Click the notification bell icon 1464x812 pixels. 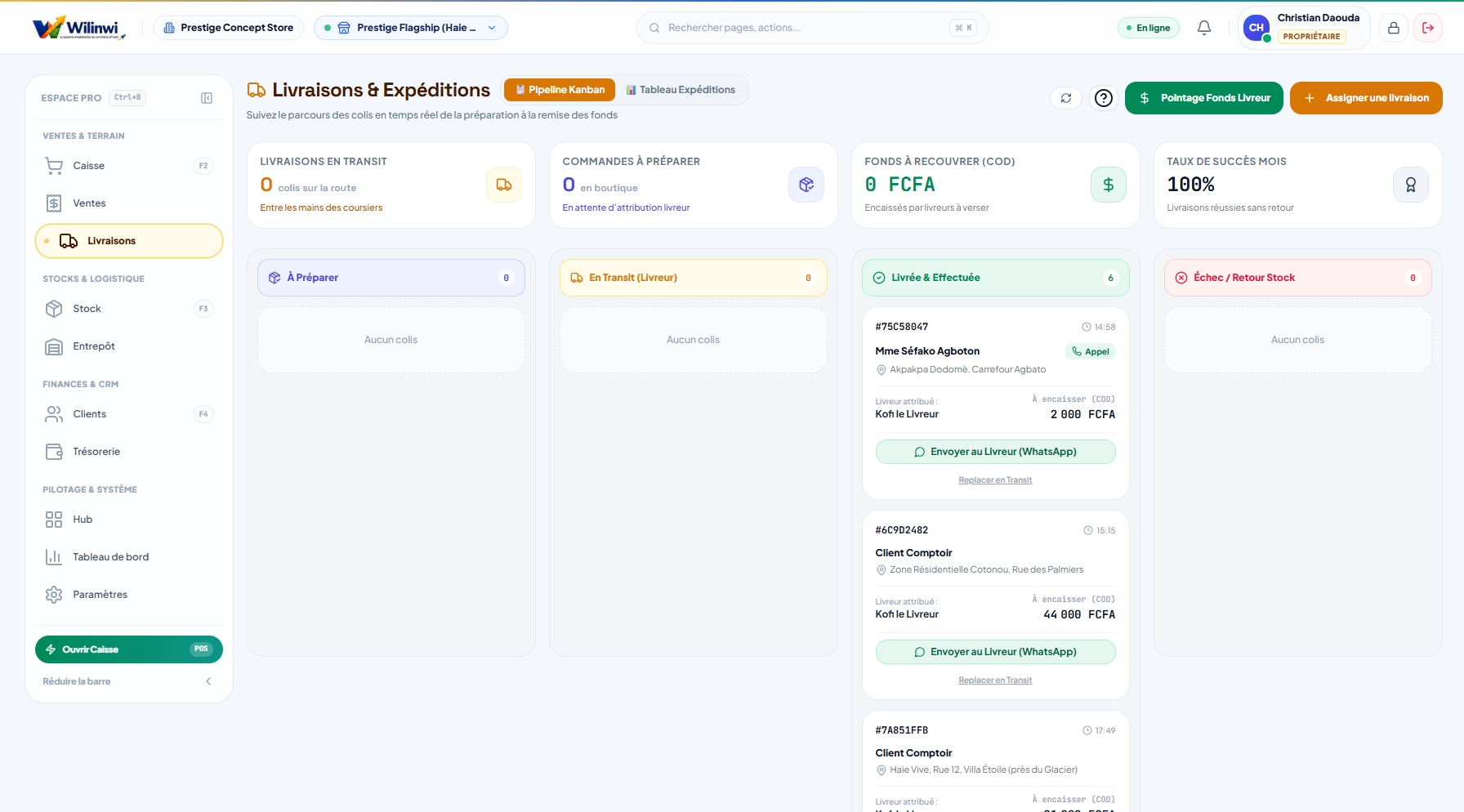point(1203,28)
